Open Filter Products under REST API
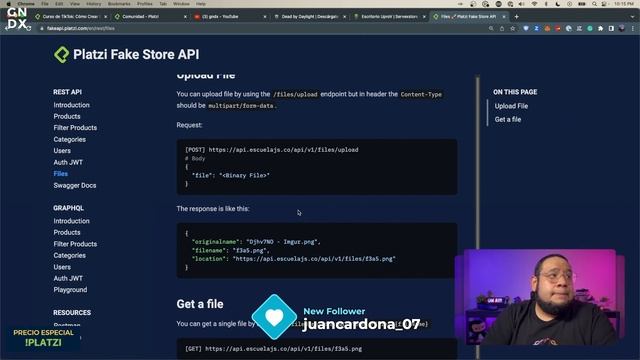The width and height of the screenshot is (640, 360). coord(75,128)
